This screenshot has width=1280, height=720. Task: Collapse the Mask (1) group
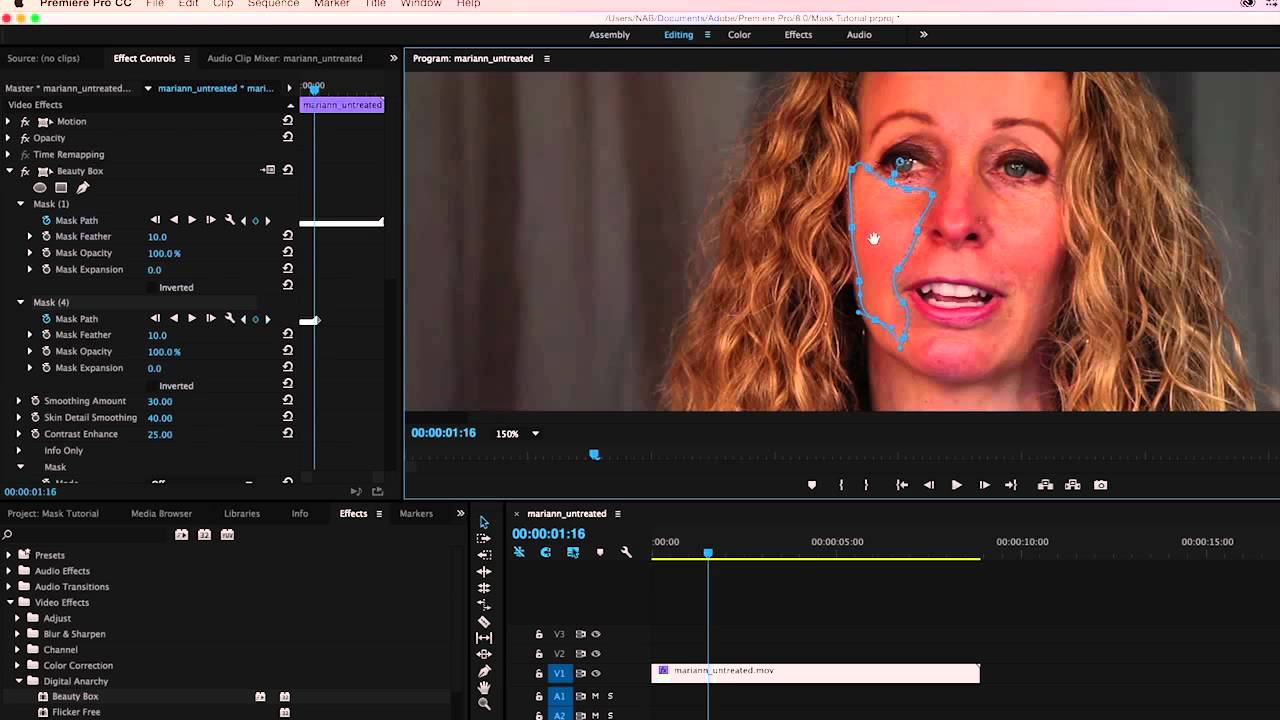(x=20, y=204)
